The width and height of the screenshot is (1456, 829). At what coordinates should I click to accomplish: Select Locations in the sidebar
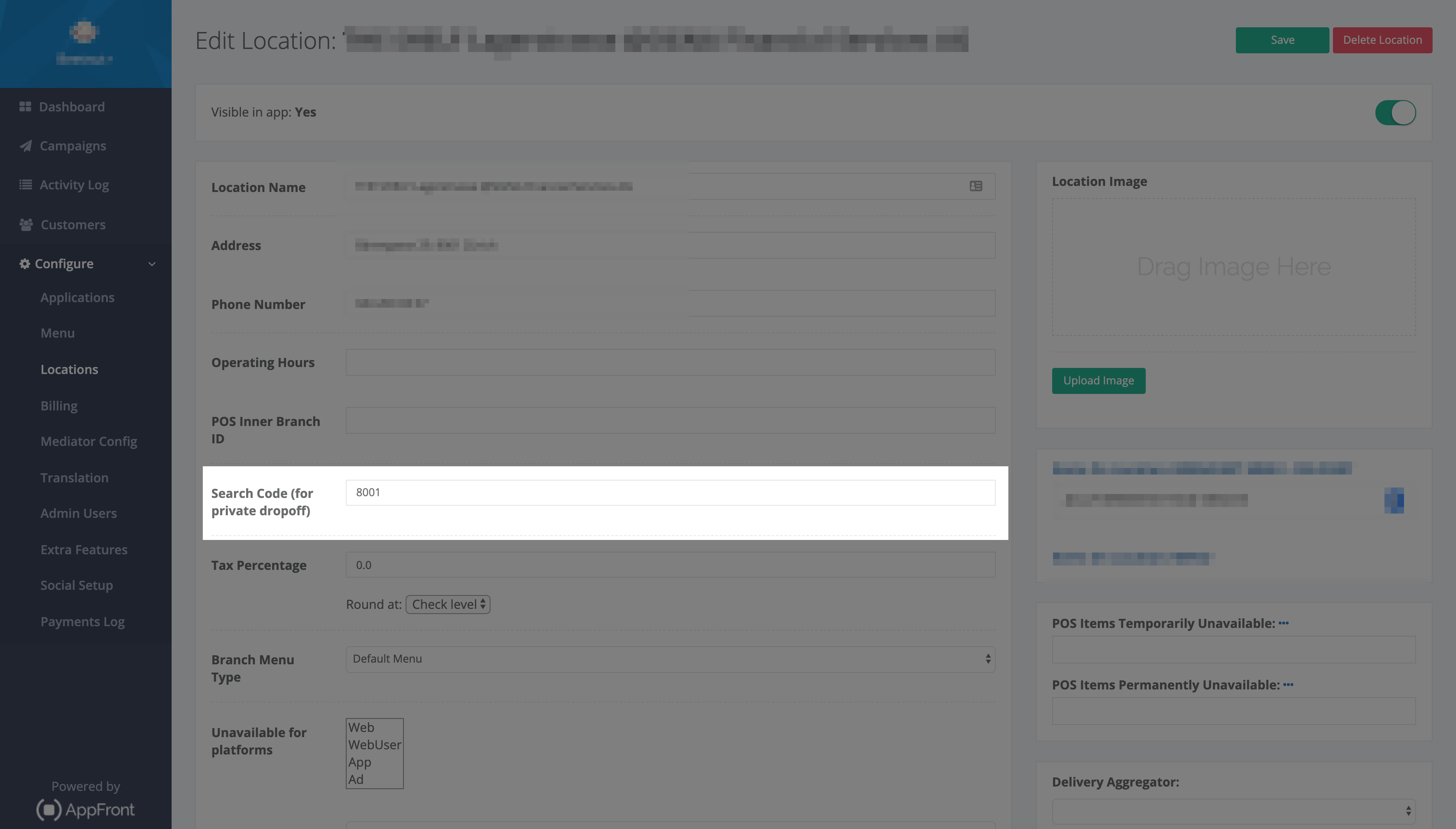(x=69, y=369)
